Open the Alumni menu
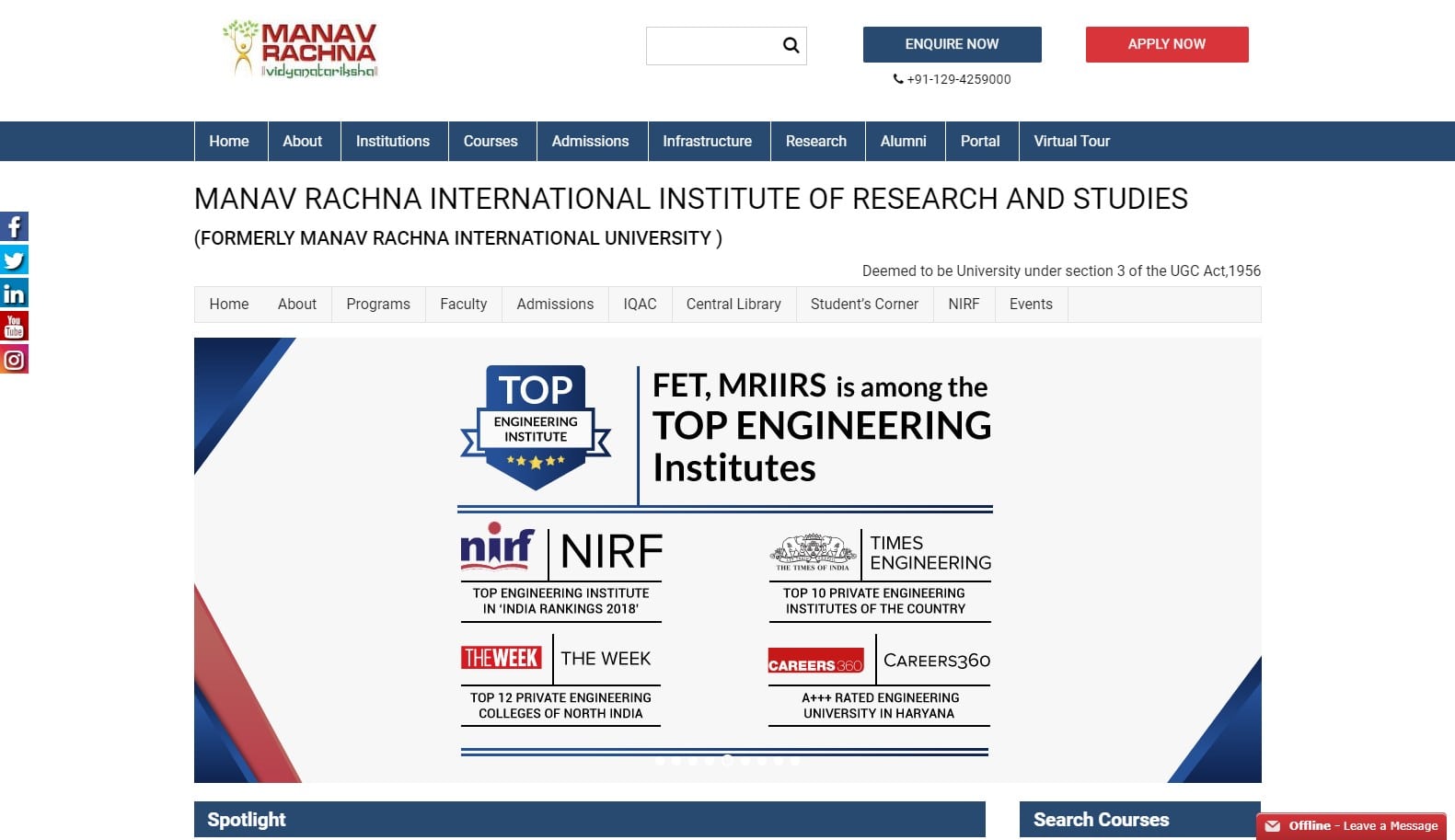The width and height of the screenshot is (1455, 840). click(x=904, y=141)
